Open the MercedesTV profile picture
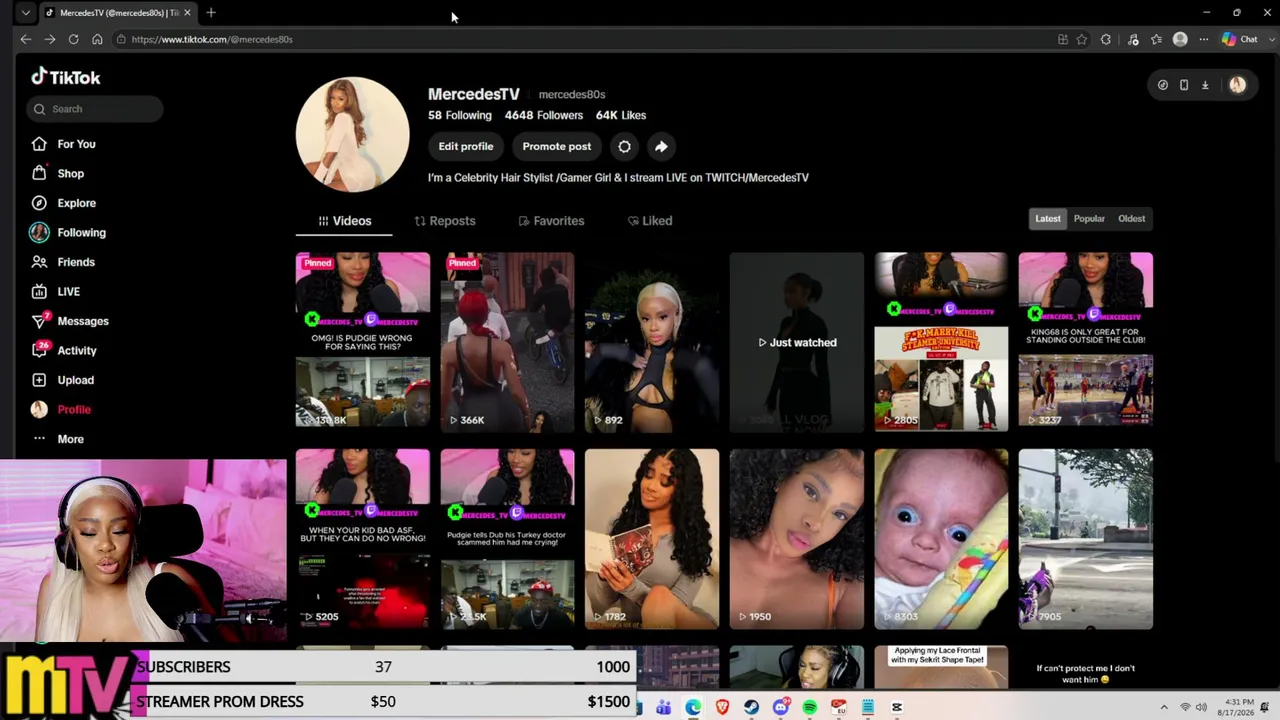 pyautogui.click(x=352, y=135)
